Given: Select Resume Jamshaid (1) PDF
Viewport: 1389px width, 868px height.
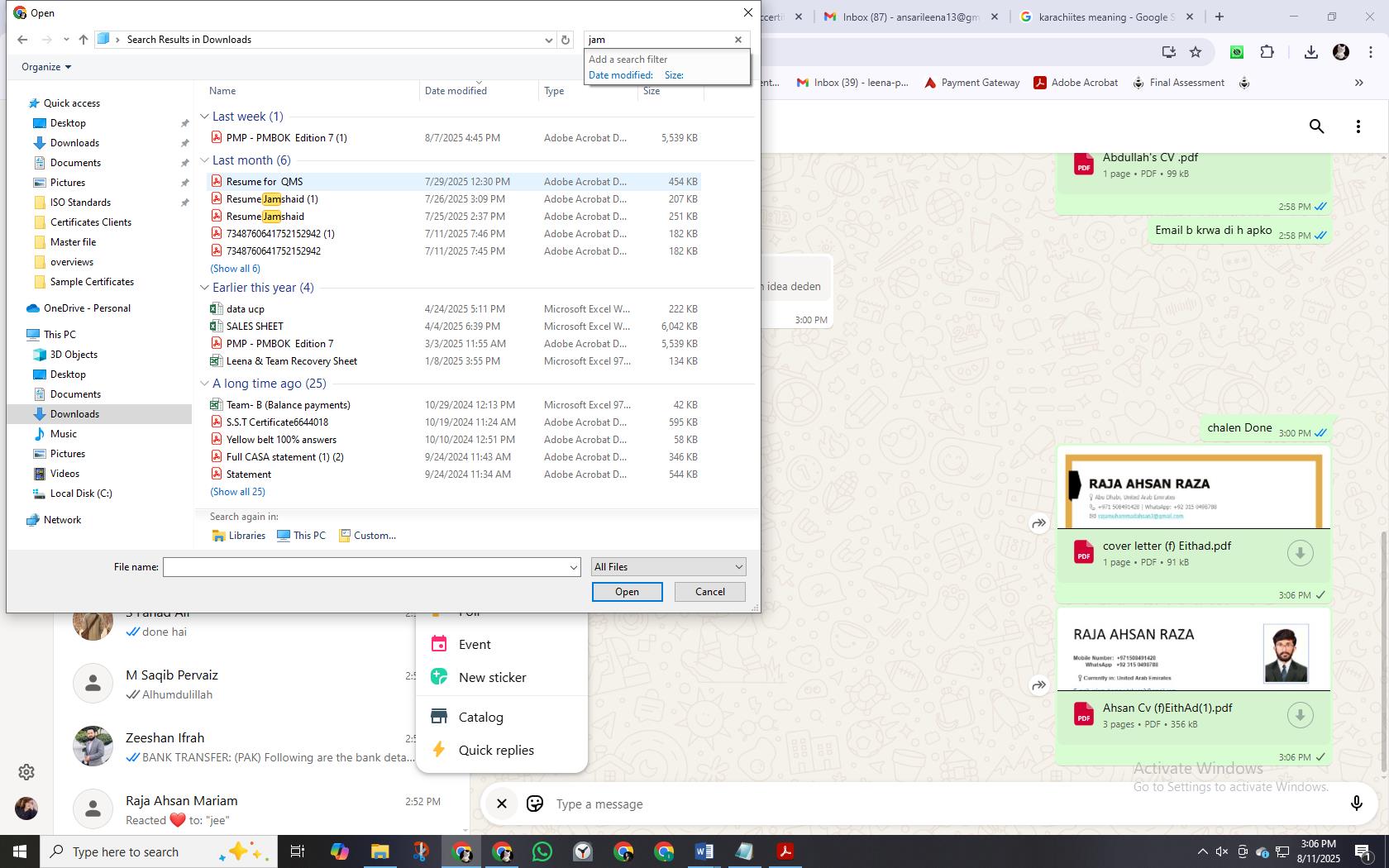Looking at the screenshot, I should 271,199.
